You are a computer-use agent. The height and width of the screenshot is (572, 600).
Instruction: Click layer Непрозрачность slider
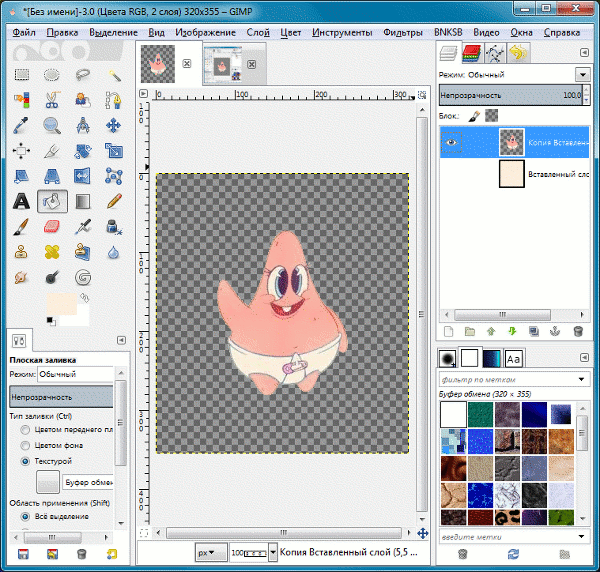click(511, 95)
